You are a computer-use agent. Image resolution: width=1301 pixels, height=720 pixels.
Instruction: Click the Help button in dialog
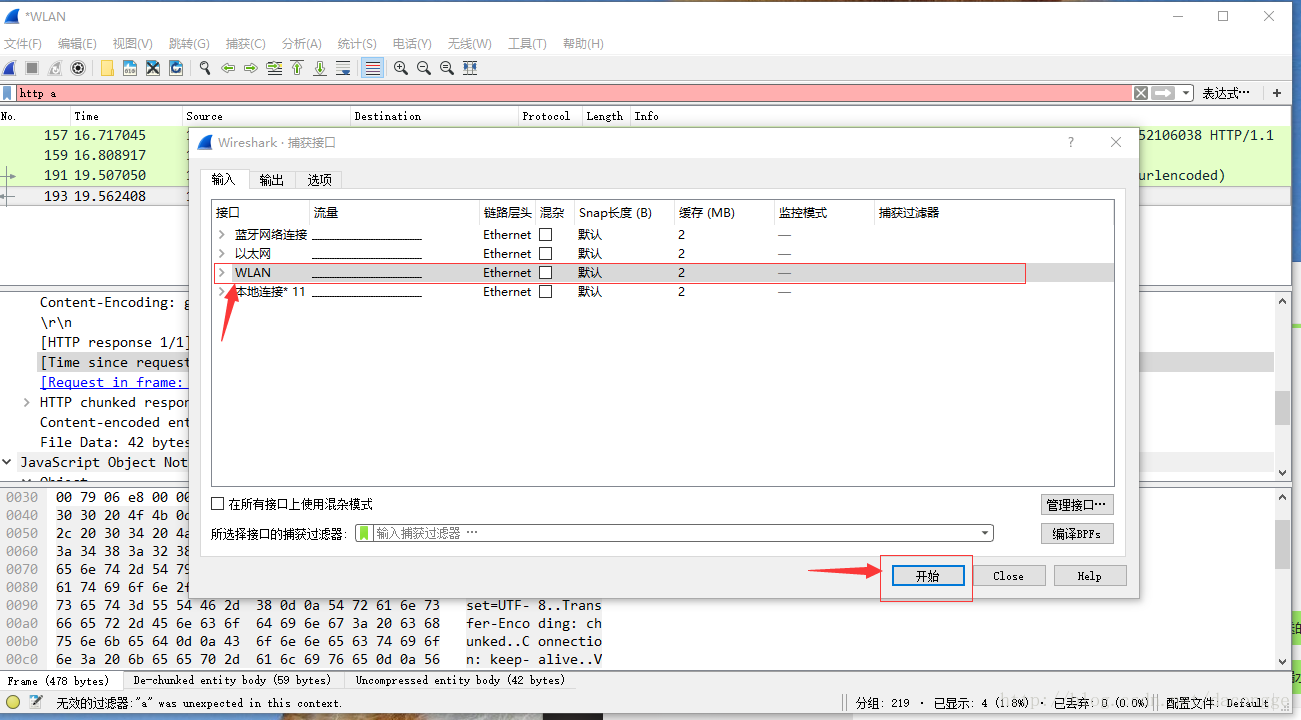click(x=1089, y=576)
